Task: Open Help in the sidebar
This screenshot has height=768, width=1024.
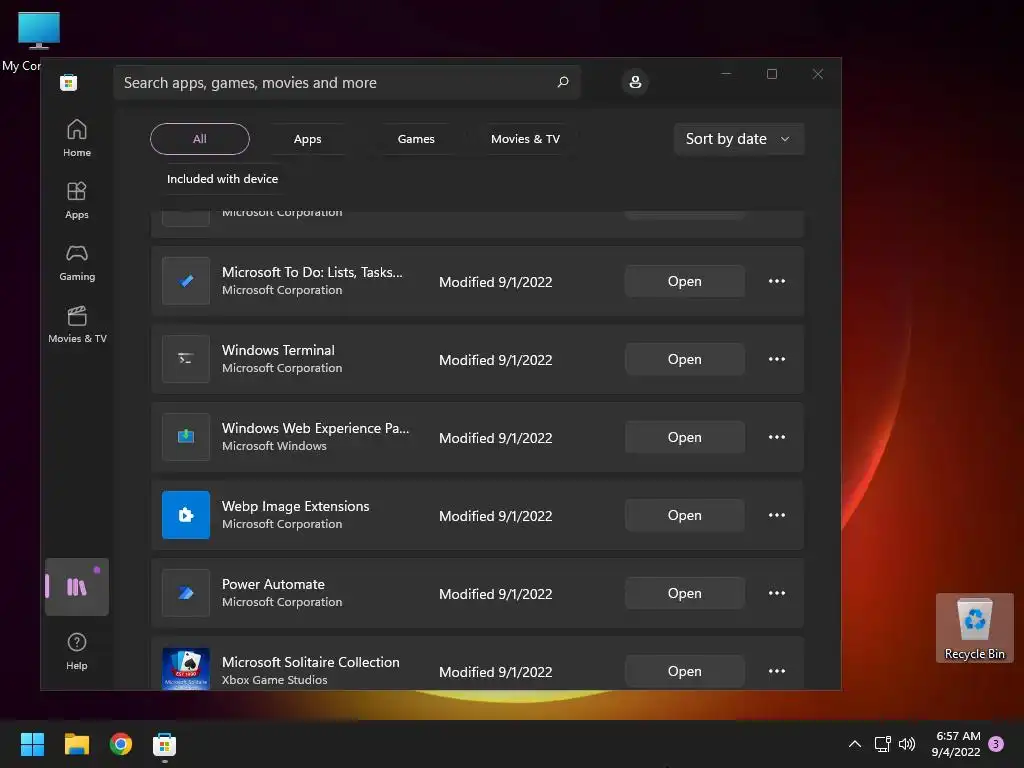Action: click(76, 651)
